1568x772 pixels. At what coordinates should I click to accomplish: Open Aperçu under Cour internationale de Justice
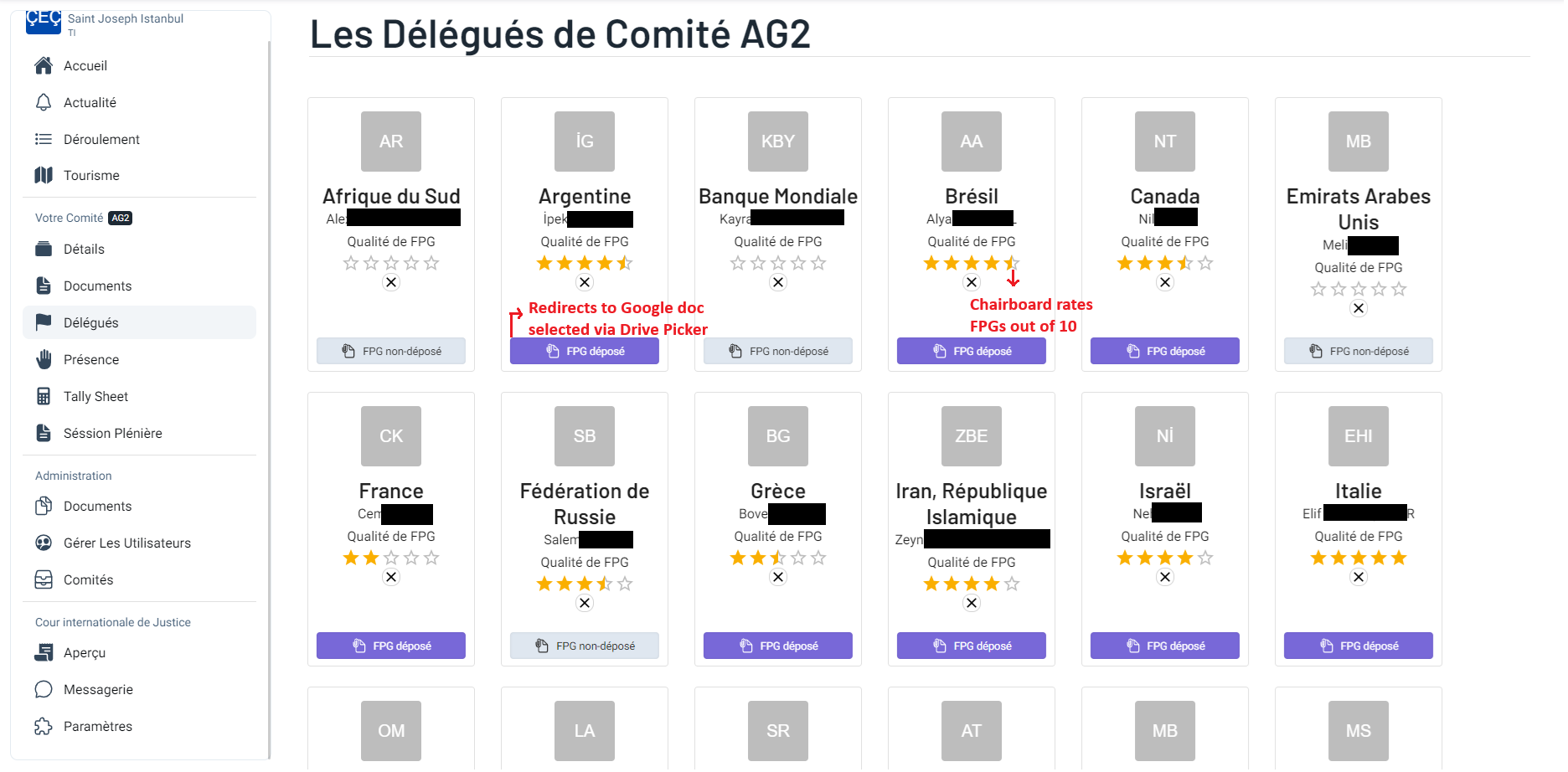(44, 652)
